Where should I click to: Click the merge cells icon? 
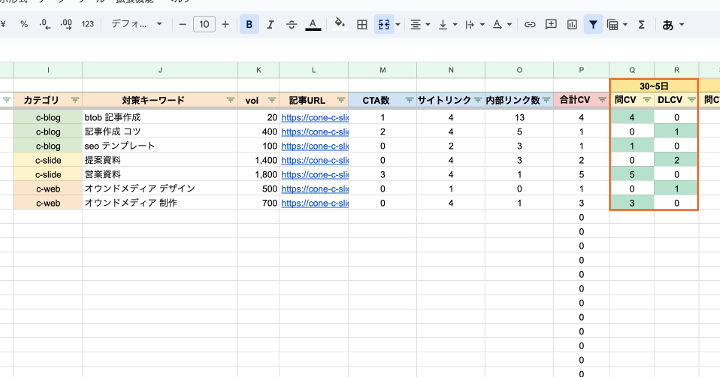pos(384,24)
